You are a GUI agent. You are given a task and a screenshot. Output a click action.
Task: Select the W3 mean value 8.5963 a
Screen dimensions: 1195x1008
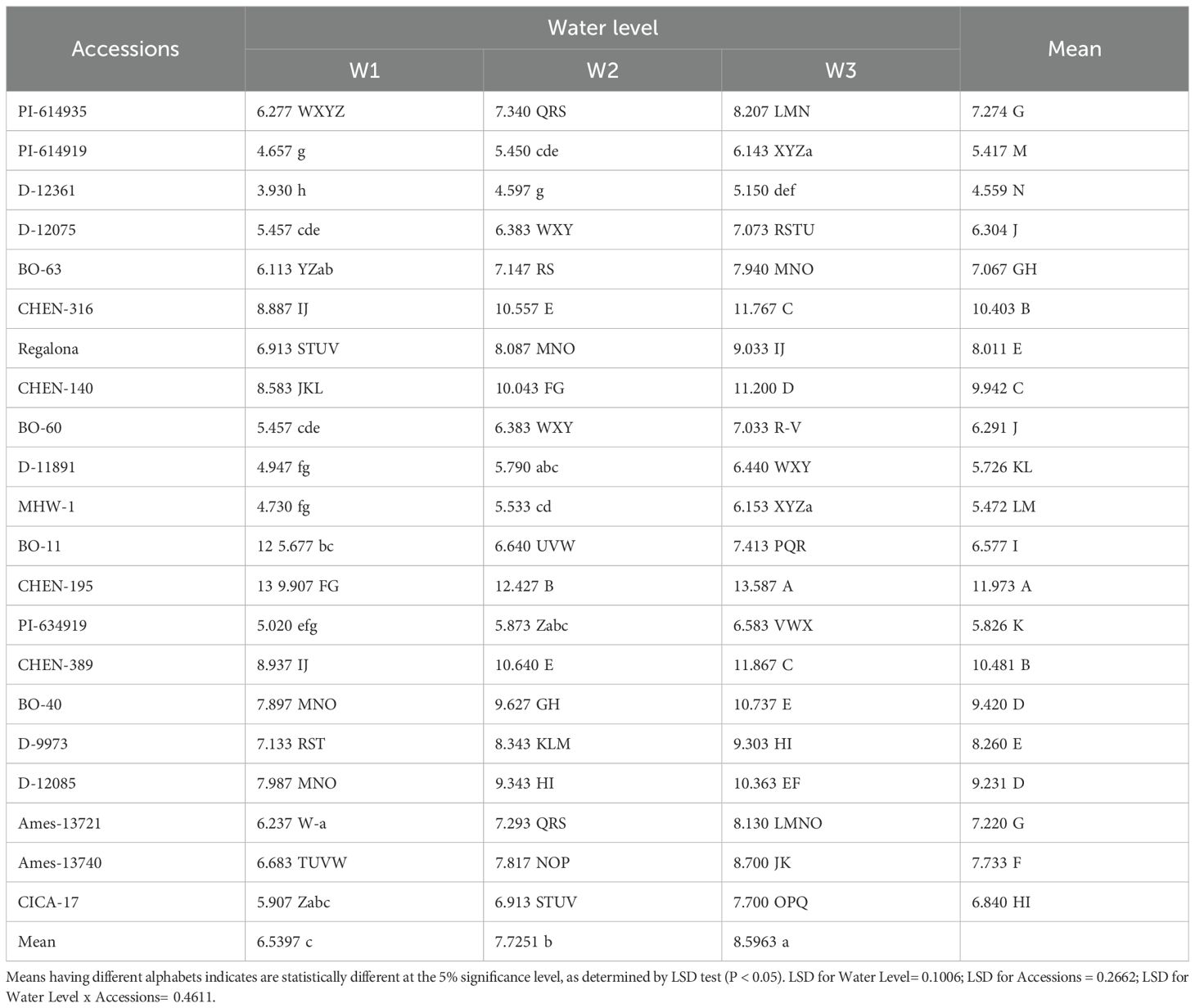point(761,942)
